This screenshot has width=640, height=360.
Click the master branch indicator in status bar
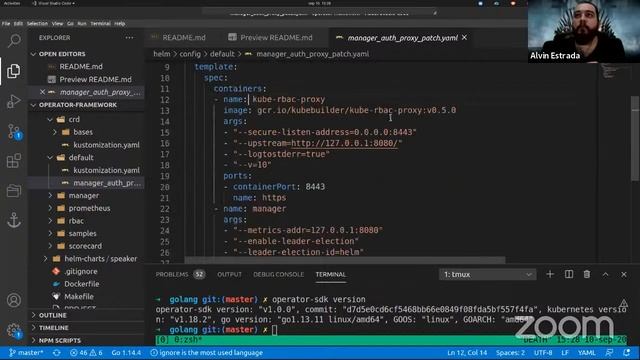(26, 353)
